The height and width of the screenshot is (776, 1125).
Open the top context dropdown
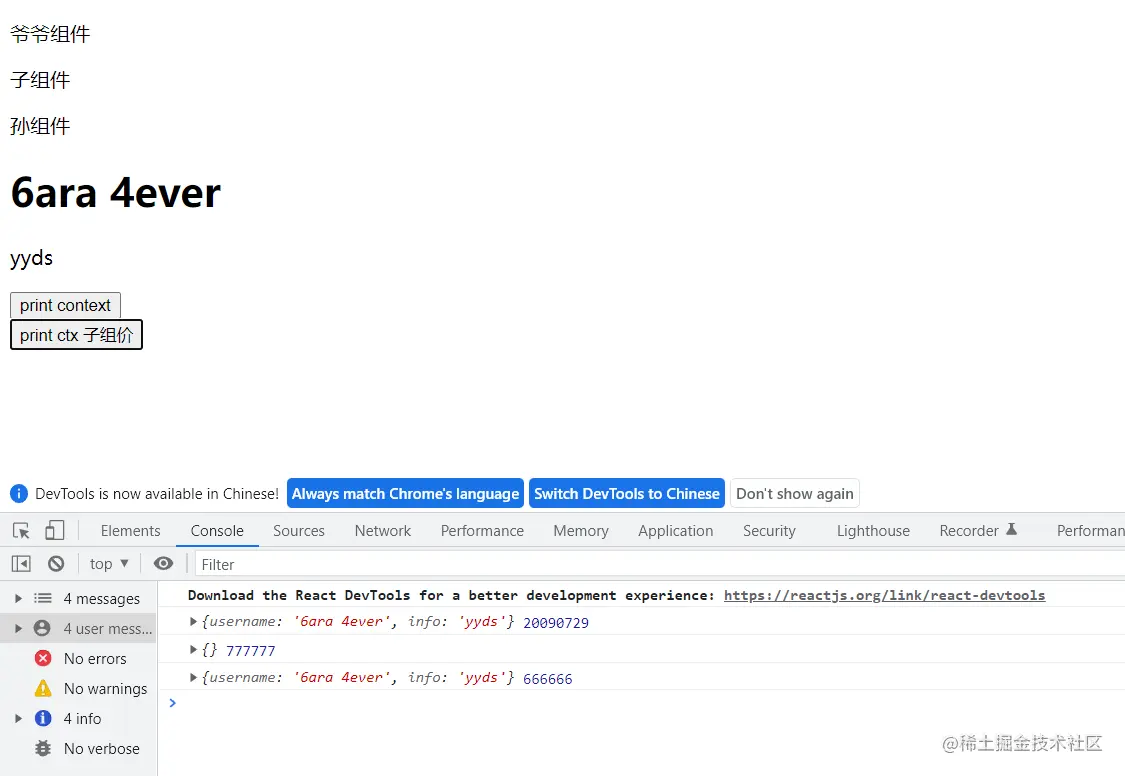coord(109,564)
